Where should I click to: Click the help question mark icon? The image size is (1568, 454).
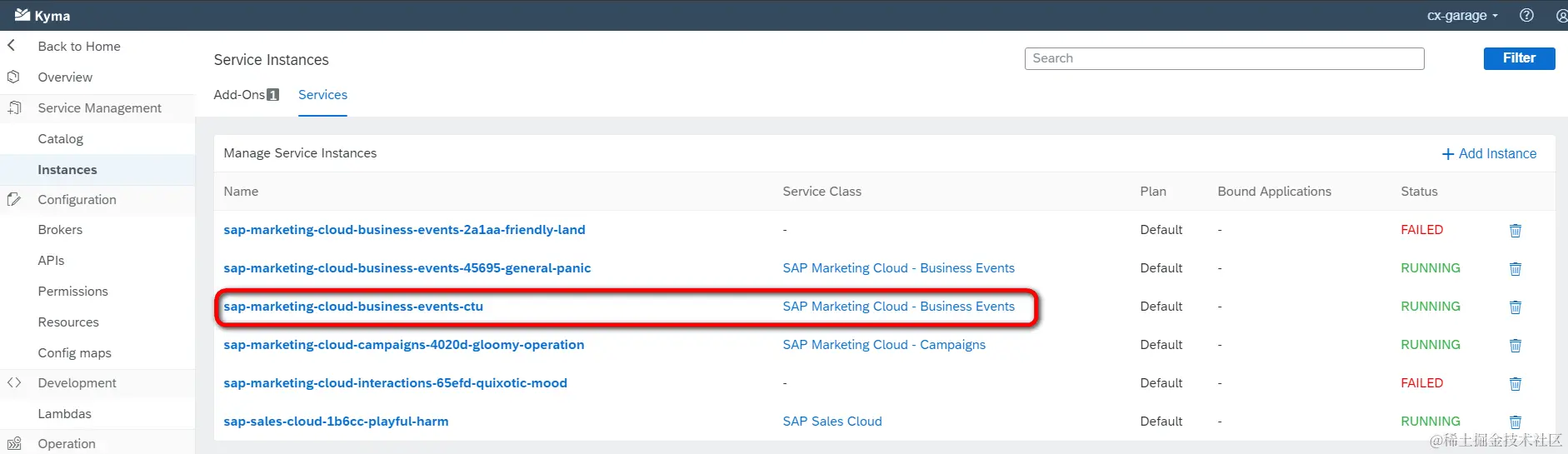pyautogui.click(x=1526, y=15)
